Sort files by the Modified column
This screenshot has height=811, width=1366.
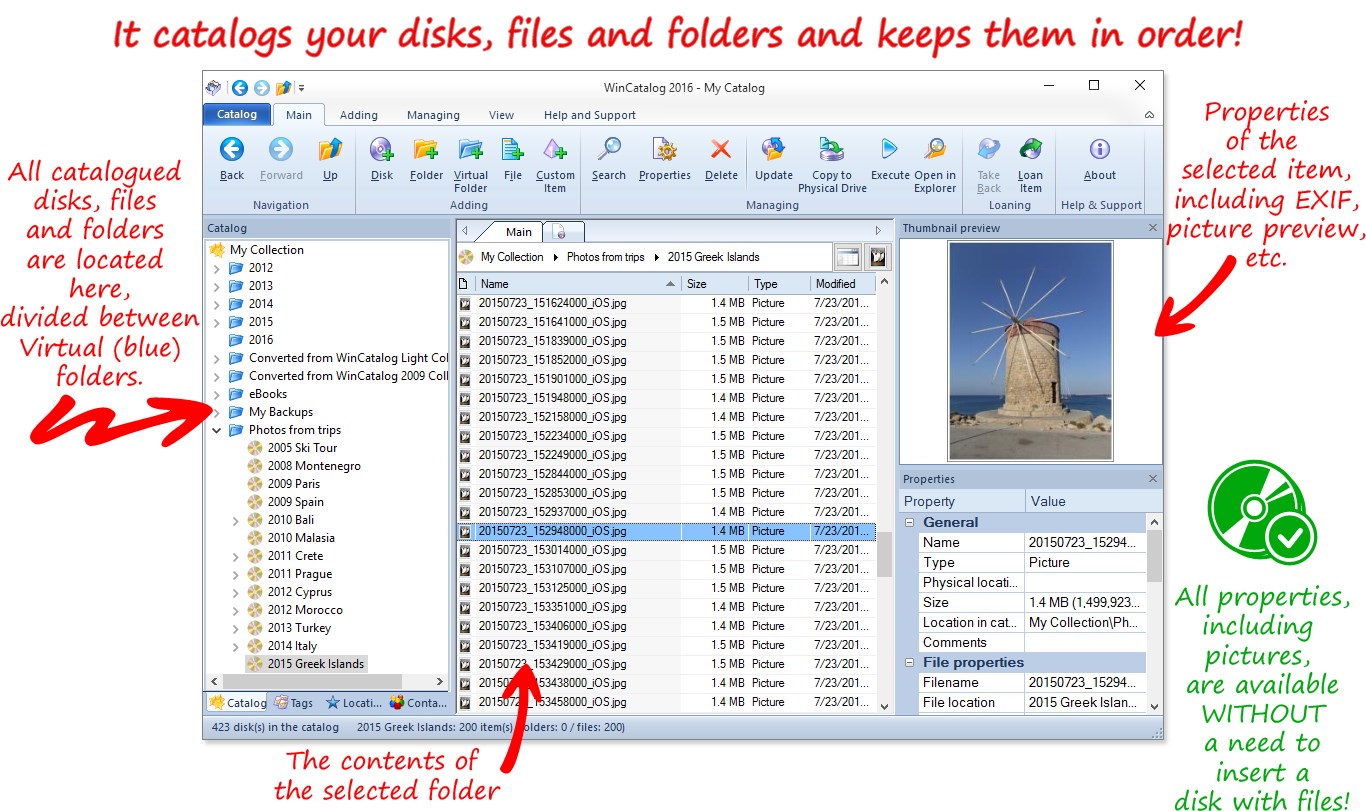[843, 284]
